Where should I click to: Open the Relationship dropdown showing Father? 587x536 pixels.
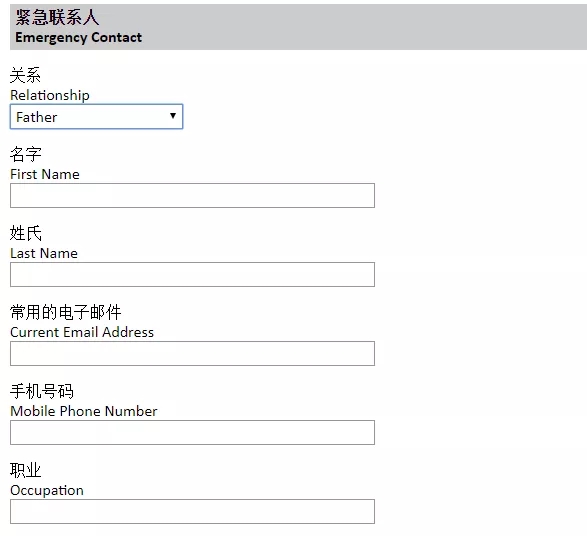[x=96, y=117]
